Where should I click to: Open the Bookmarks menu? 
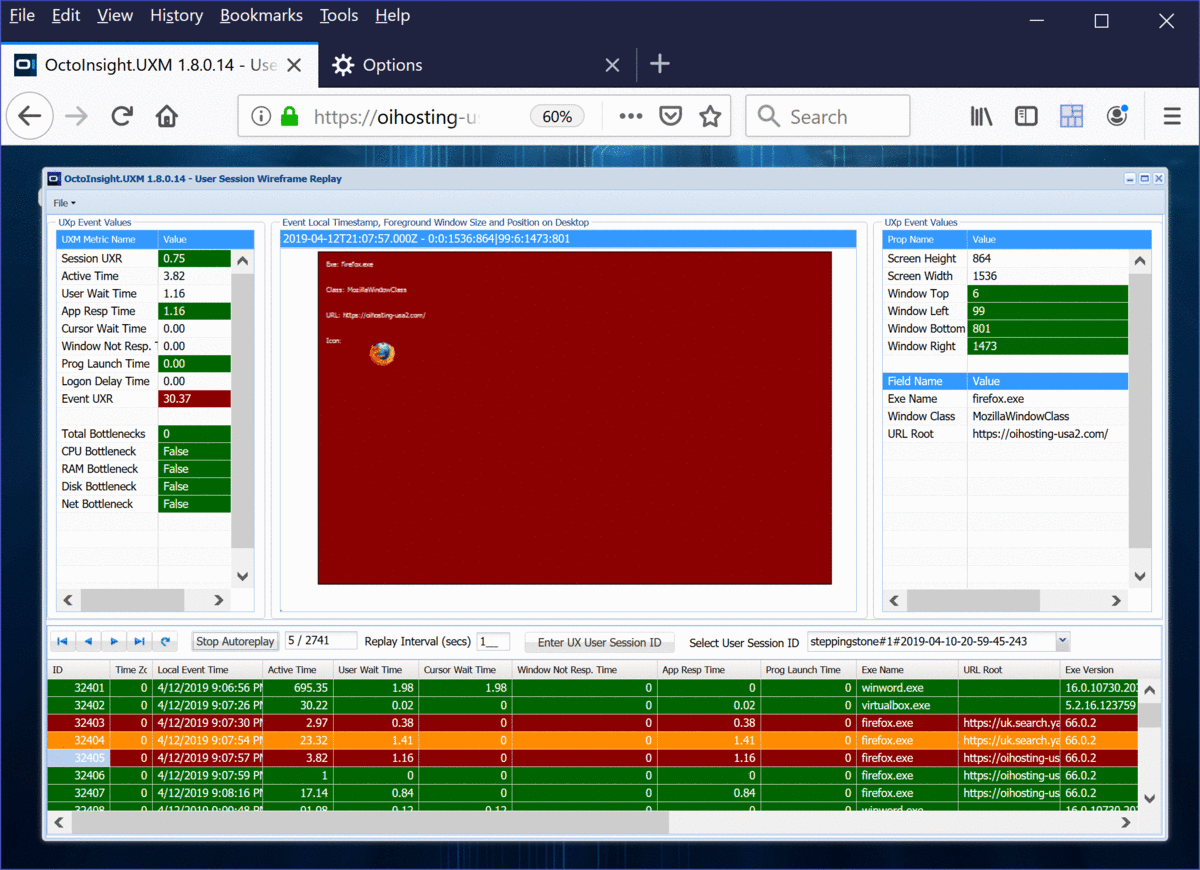tap(261, 16)
